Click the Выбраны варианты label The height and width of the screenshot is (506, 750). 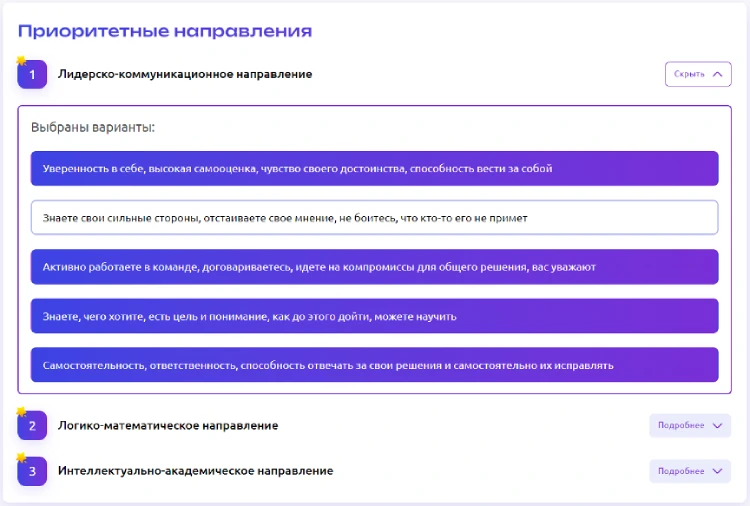[93, 127]
